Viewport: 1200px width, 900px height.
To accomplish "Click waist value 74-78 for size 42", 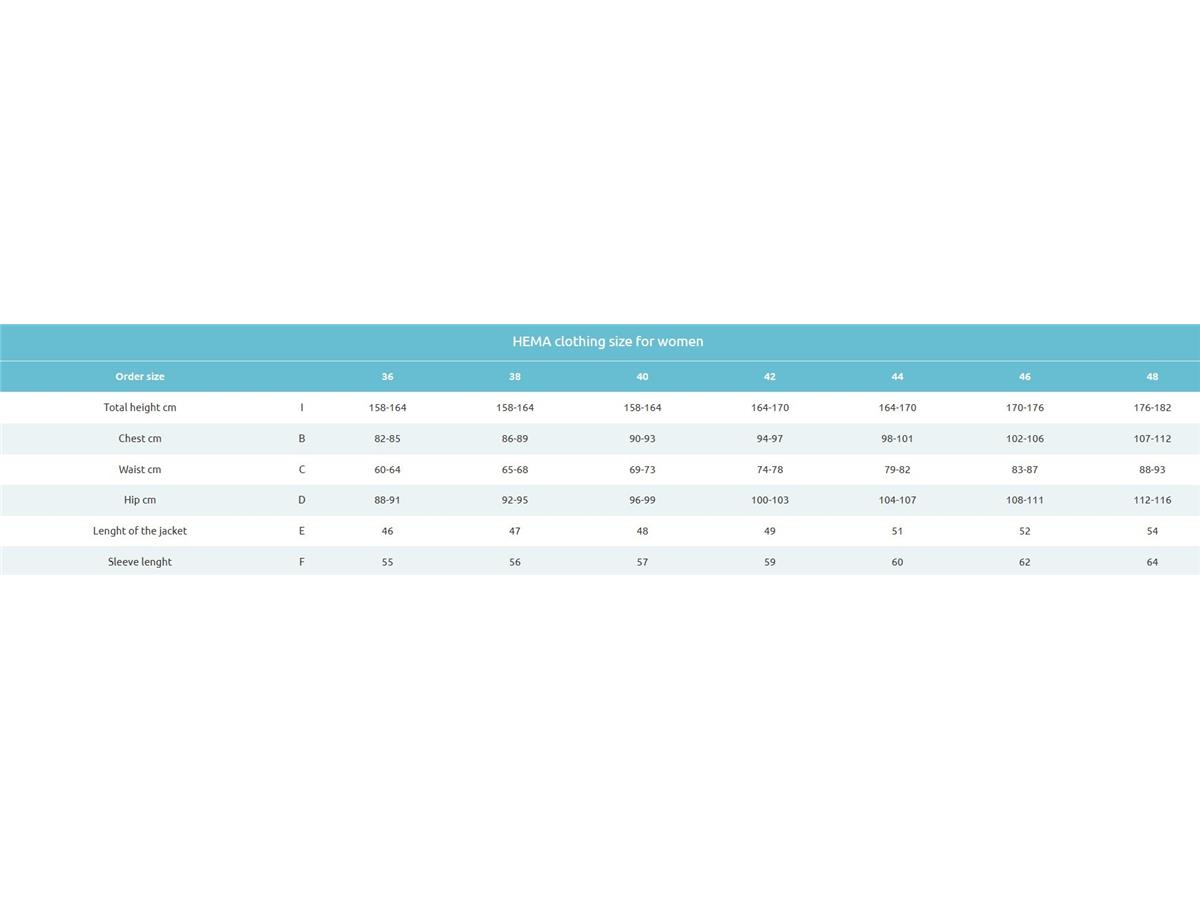I will [x=770, y=470].
